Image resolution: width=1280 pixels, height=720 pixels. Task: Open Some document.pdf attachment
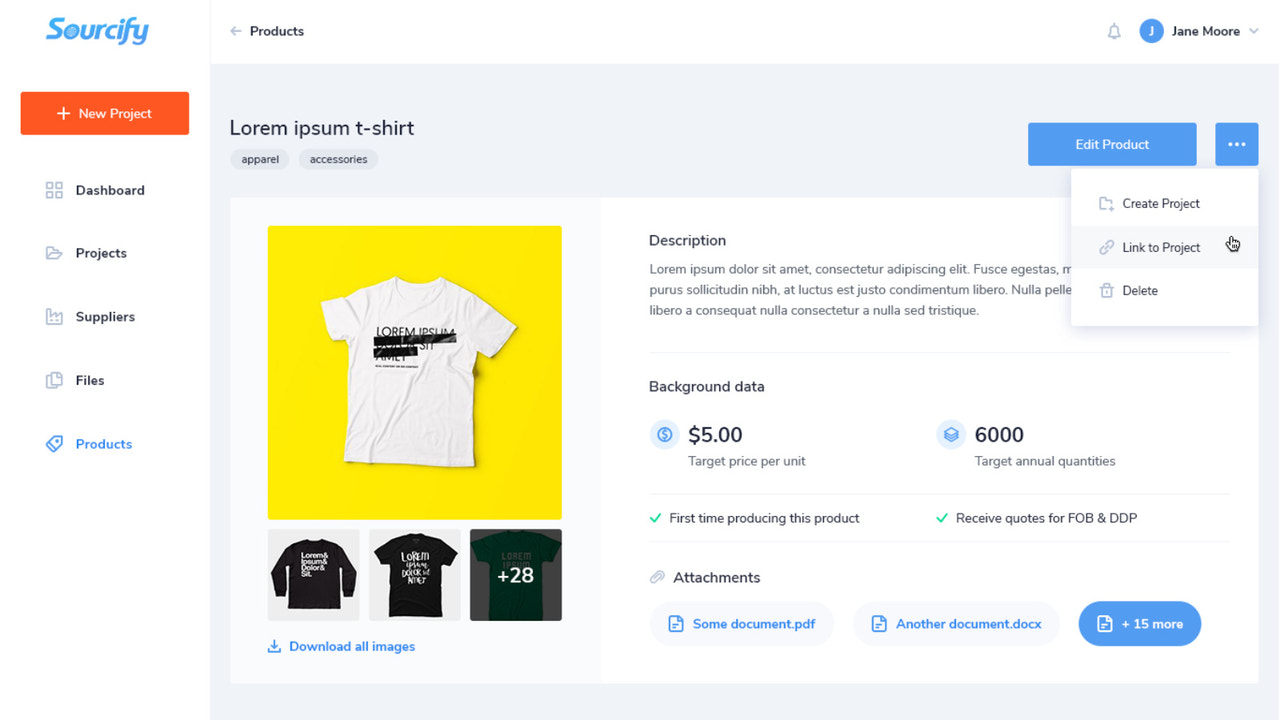pyautogui.click(x=741, y=623)
